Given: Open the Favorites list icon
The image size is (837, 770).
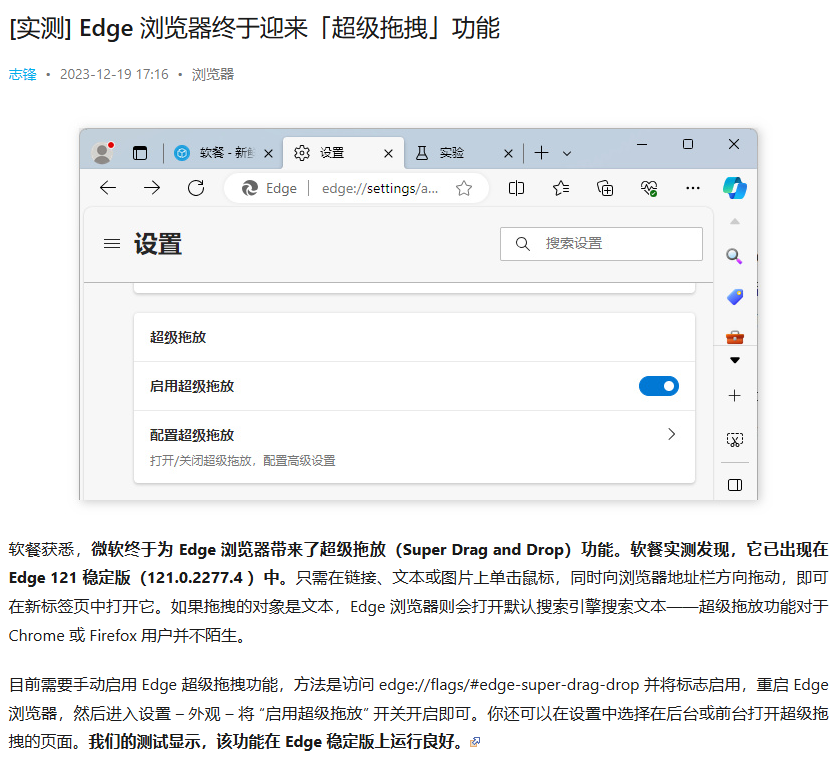Looking at the screenshot, I should pyautogui.click(x=561, y=188).
